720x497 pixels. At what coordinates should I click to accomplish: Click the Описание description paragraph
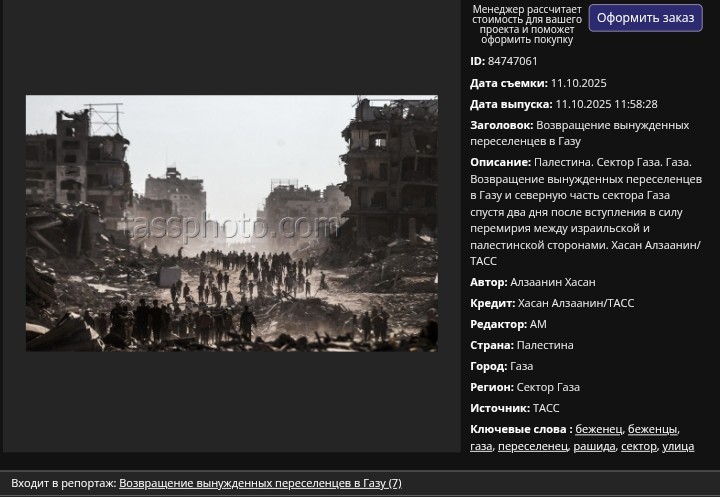point(585,212)
